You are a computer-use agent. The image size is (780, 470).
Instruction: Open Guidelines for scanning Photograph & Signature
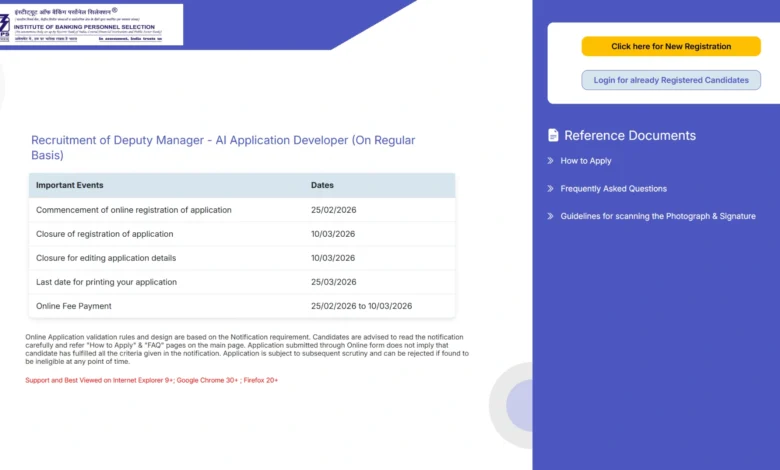pos(658,216)
